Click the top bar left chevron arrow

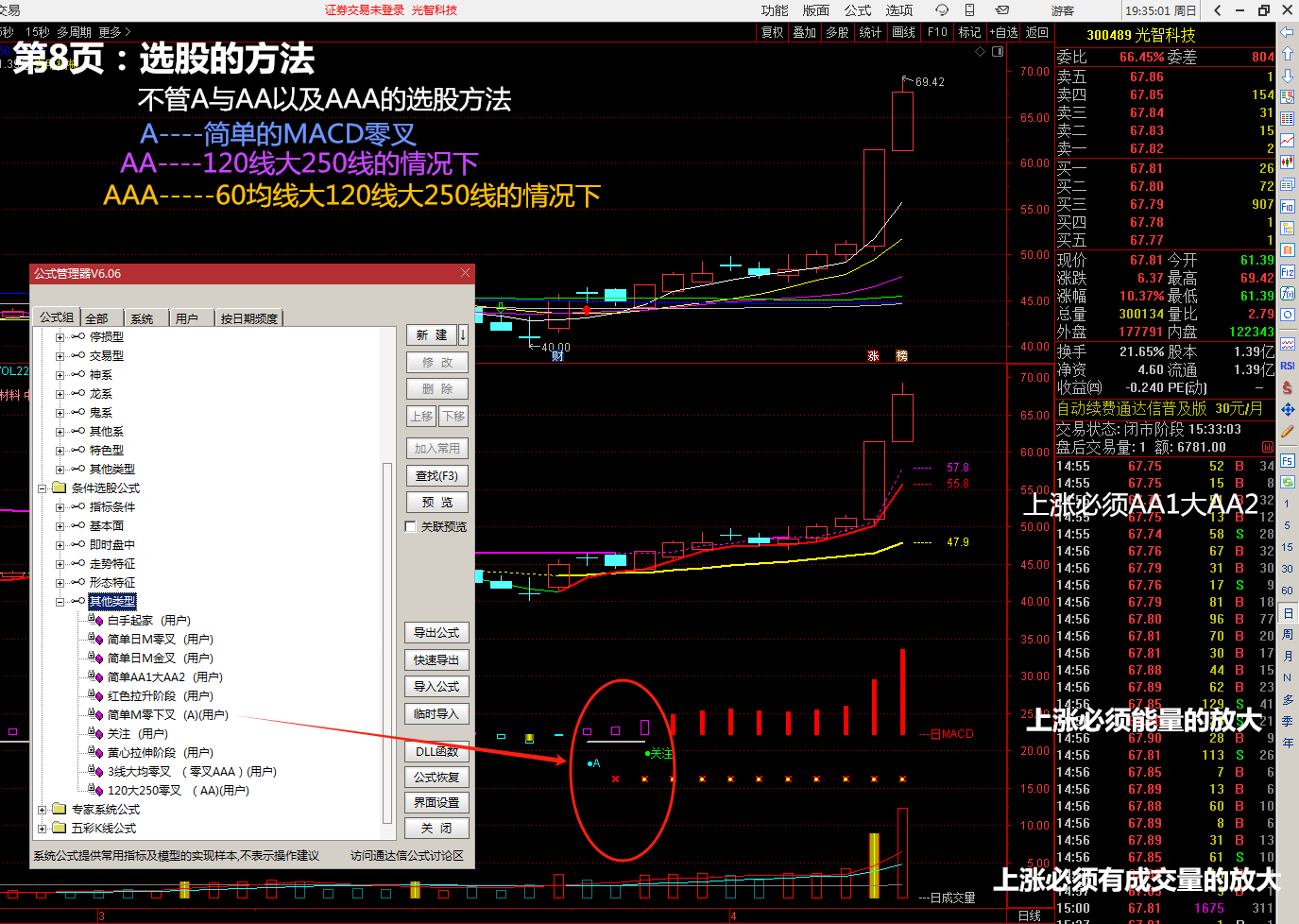(x=1218, y=10)
